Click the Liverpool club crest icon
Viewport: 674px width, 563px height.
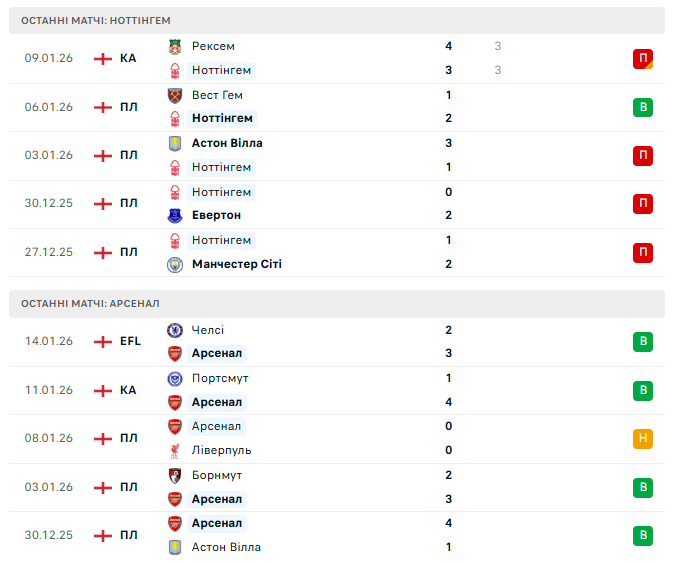[175, 450]
